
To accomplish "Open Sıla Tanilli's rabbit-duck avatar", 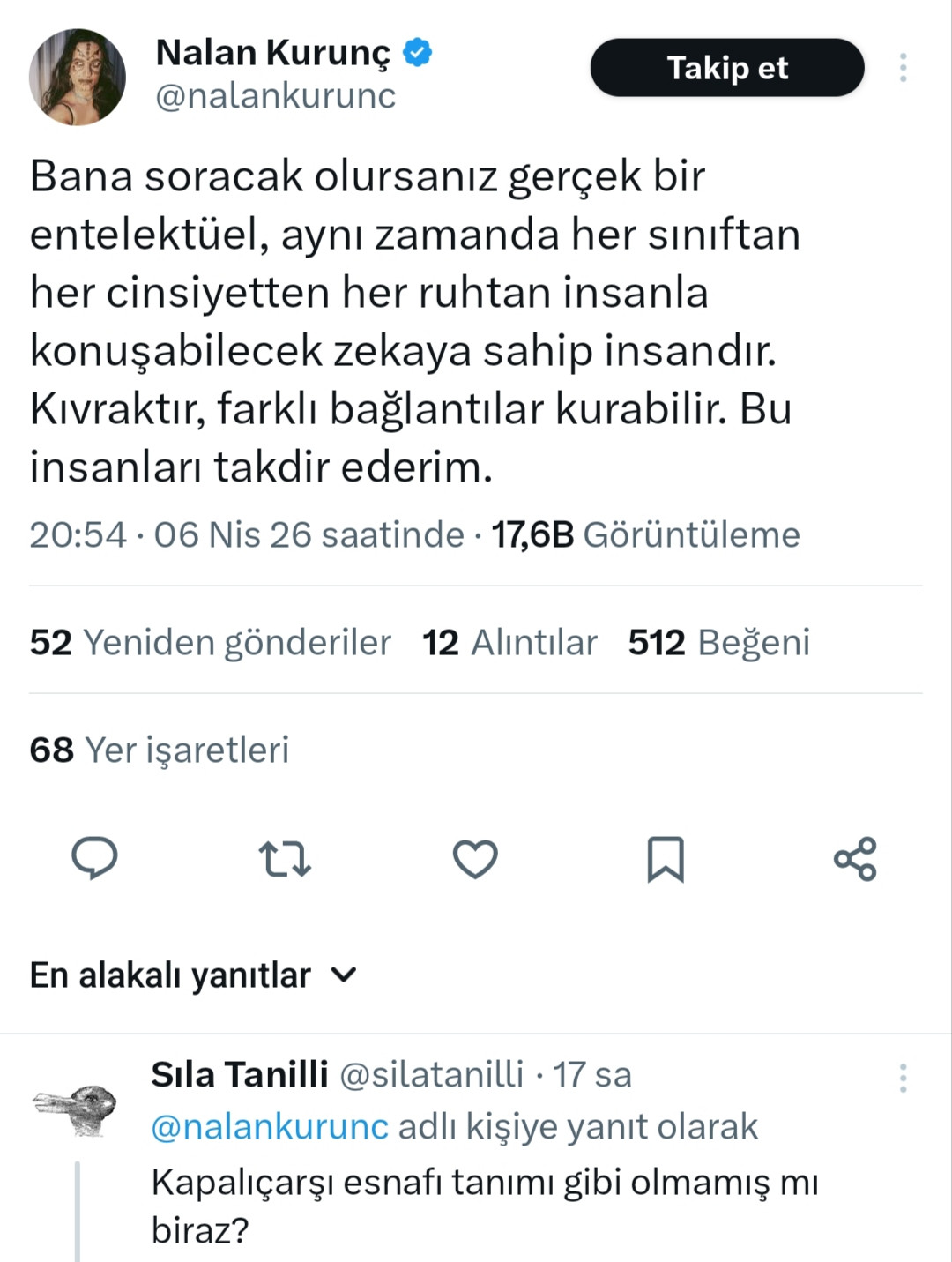I will [x=76, y=1108].
